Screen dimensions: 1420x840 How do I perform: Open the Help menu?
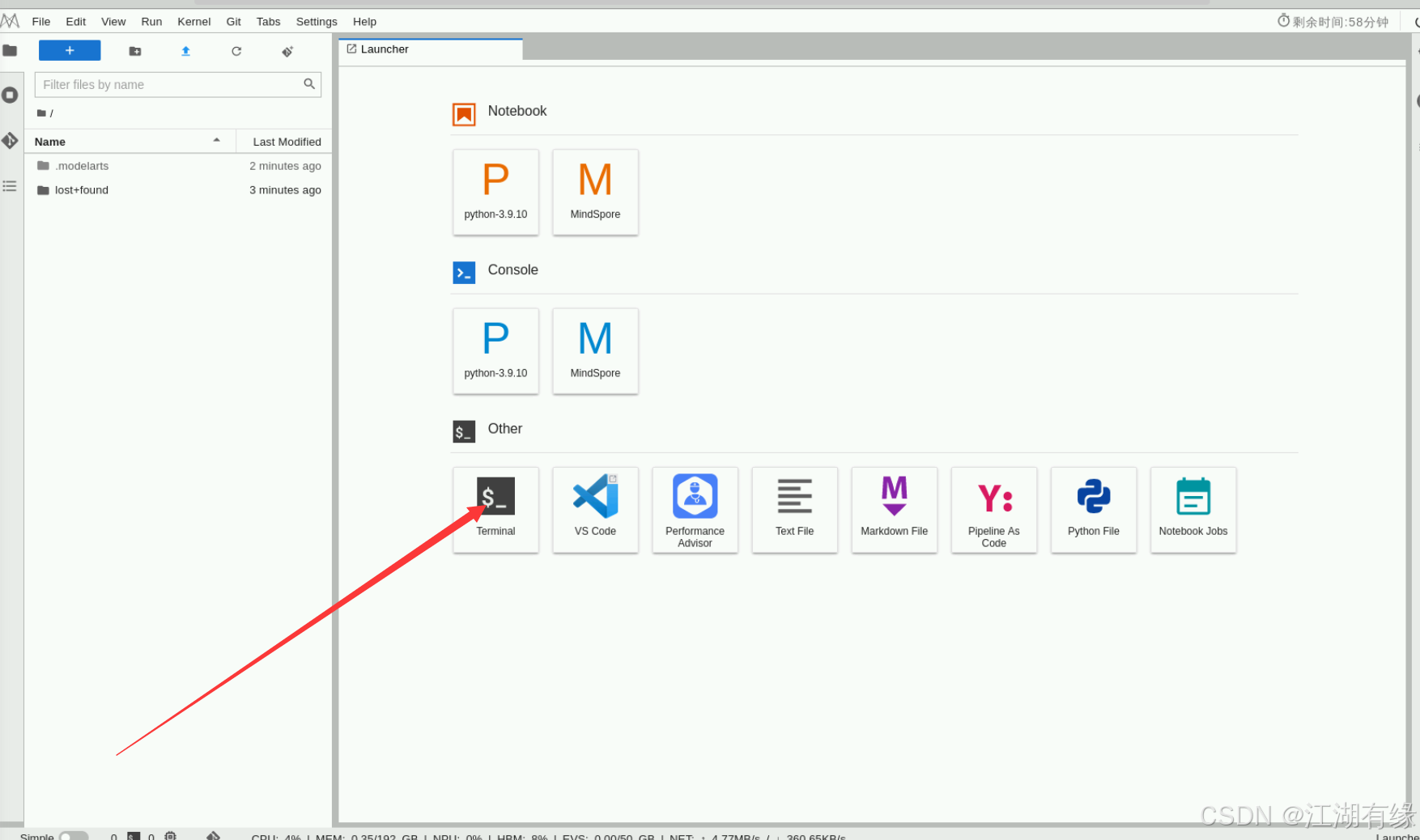[364, 22]
